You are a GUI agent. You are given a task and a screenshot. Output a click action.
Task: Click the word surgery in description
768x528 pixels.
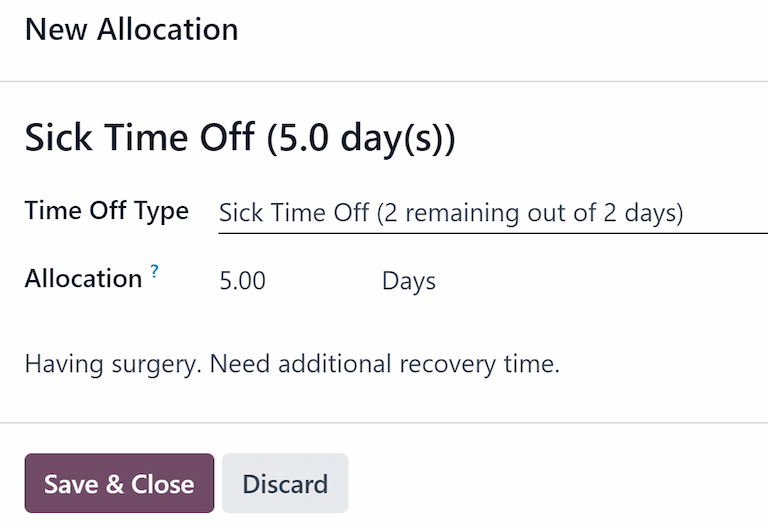(156, 364)
